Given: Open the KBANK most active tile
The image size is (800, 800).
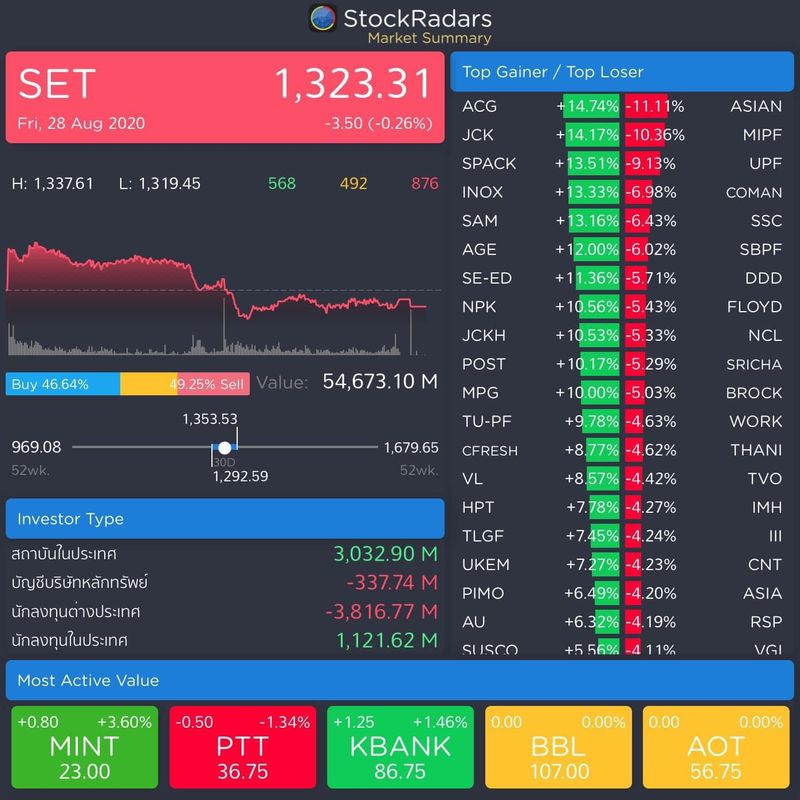Looking at the screenshot, I should coord(400,747).
